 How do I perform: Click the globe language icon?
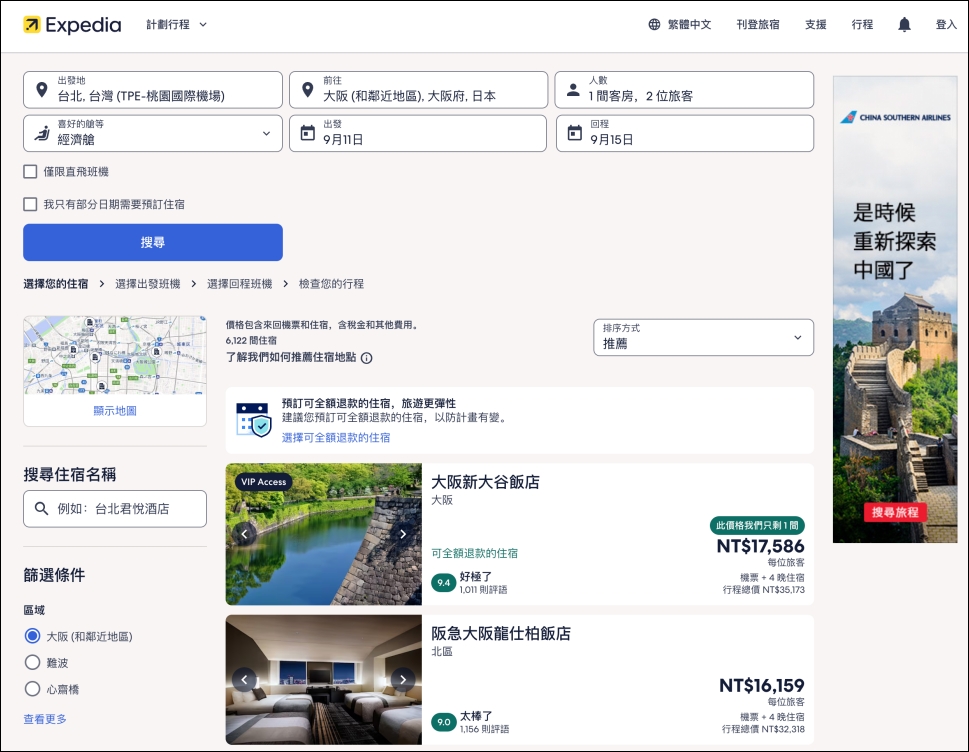click(x=654, y=25)
